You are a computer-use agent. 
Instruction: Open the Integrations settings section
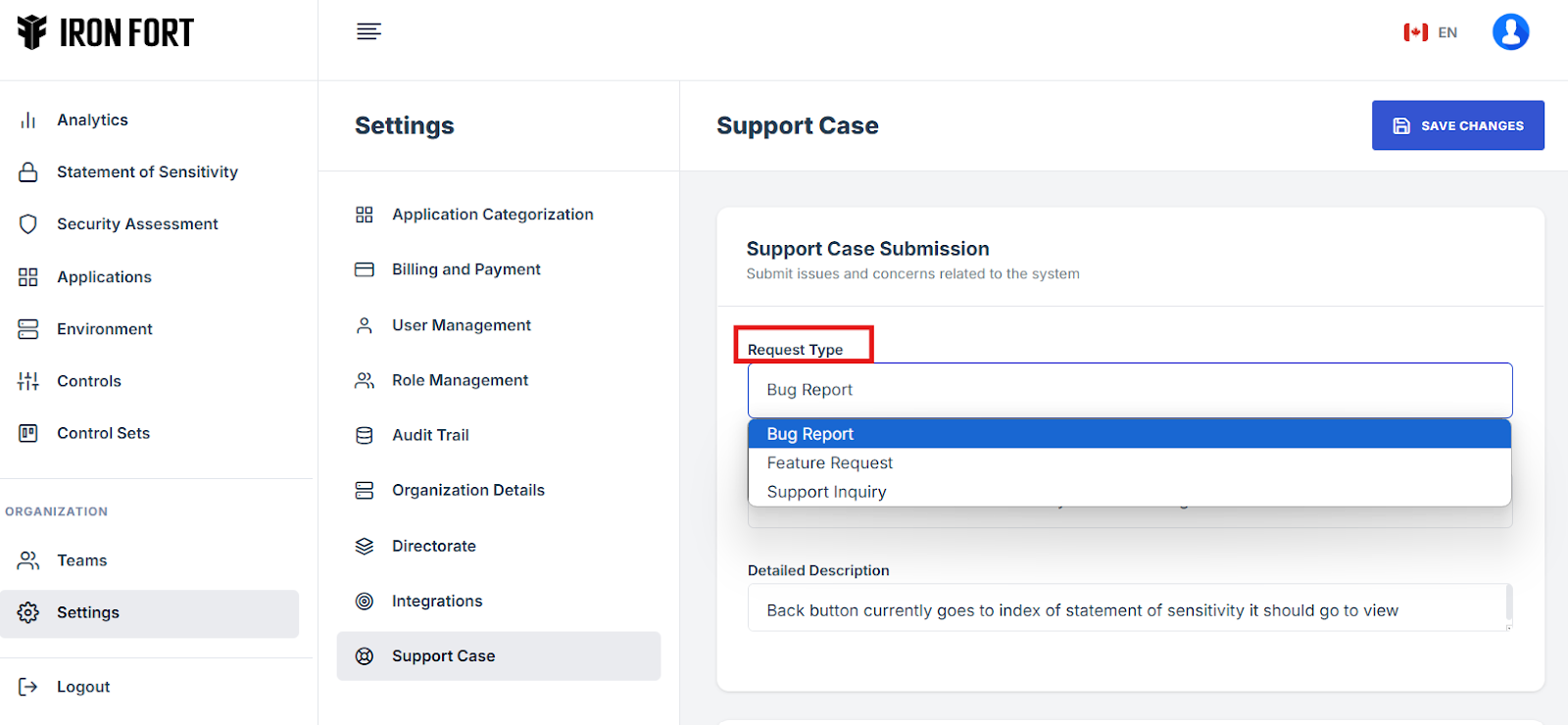tap(437, 601)
